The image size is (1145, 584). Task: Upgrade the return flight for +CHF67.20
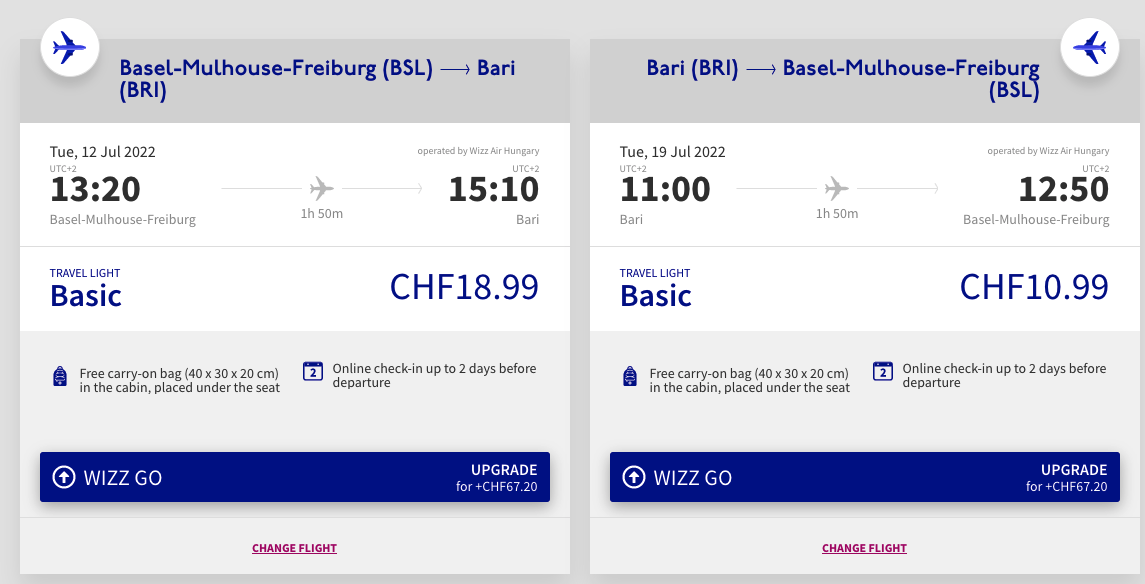point(1073,478)
